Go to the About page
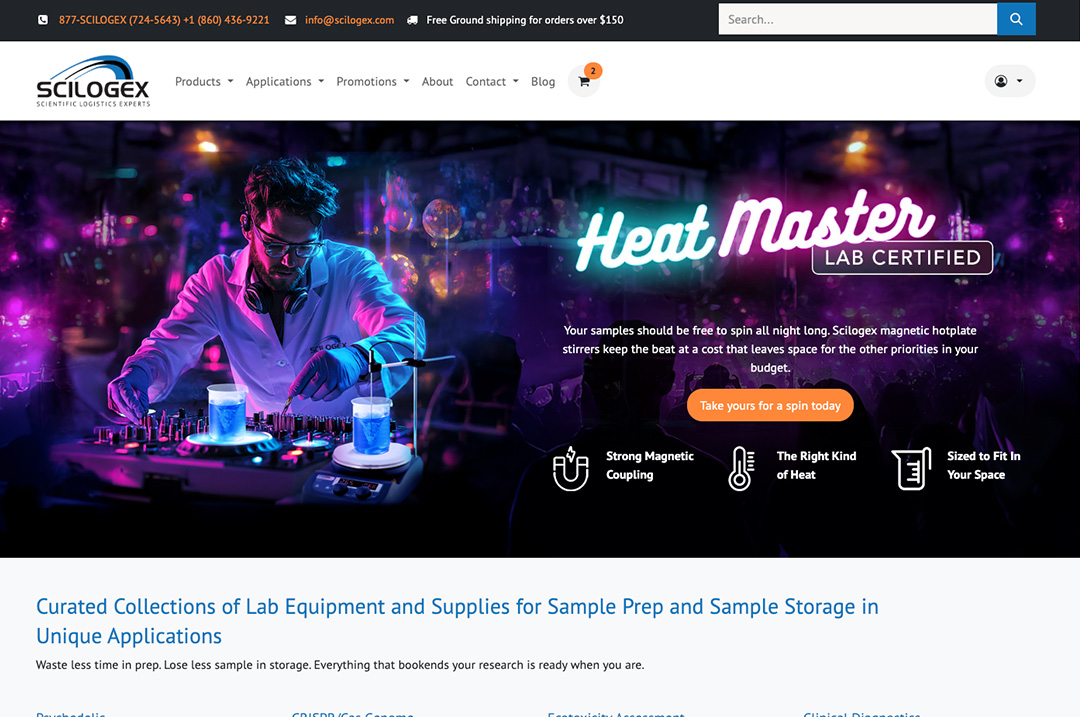The width and height of the screenshot is (1080, 717). coord(437,81)
